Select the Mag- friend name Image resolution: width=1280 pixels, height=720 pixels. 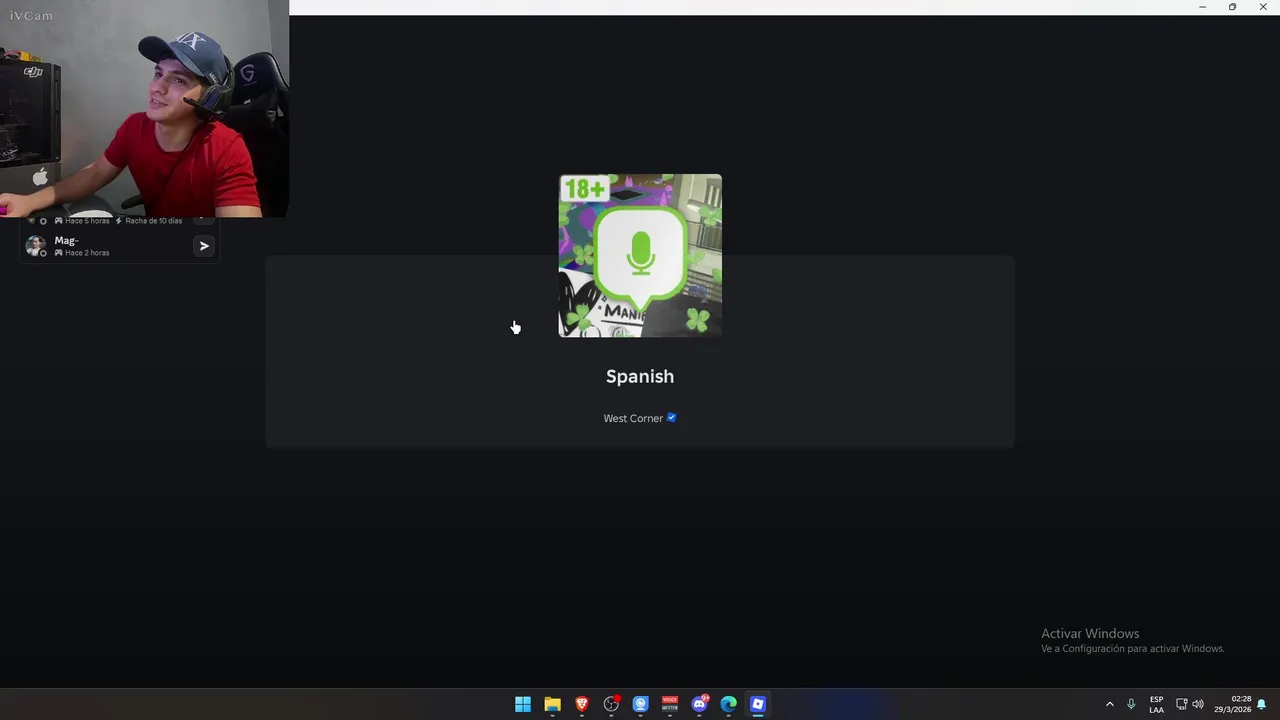point(66,241)
